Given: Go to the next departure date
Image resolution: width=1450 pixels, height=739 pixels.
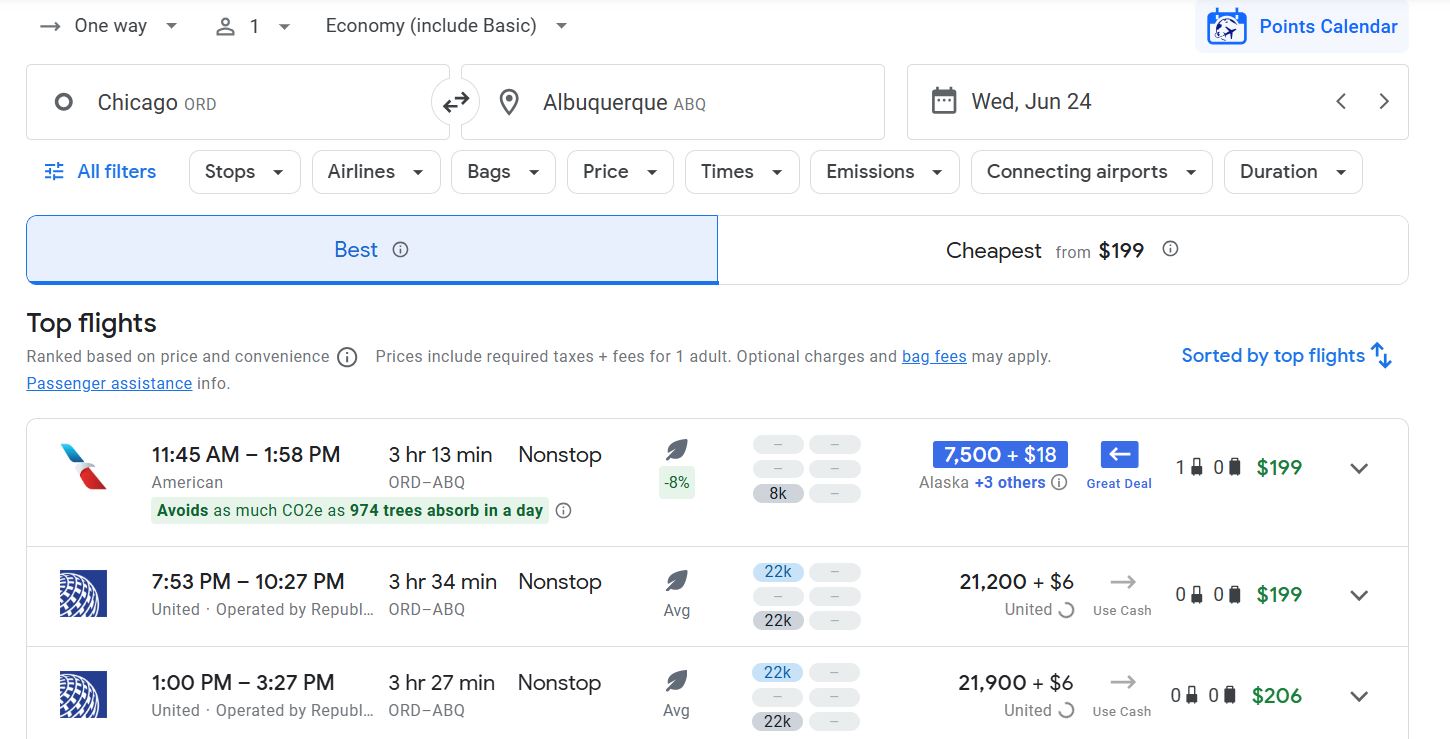Looking at the screenshot, I should (x=1384, y=101).
